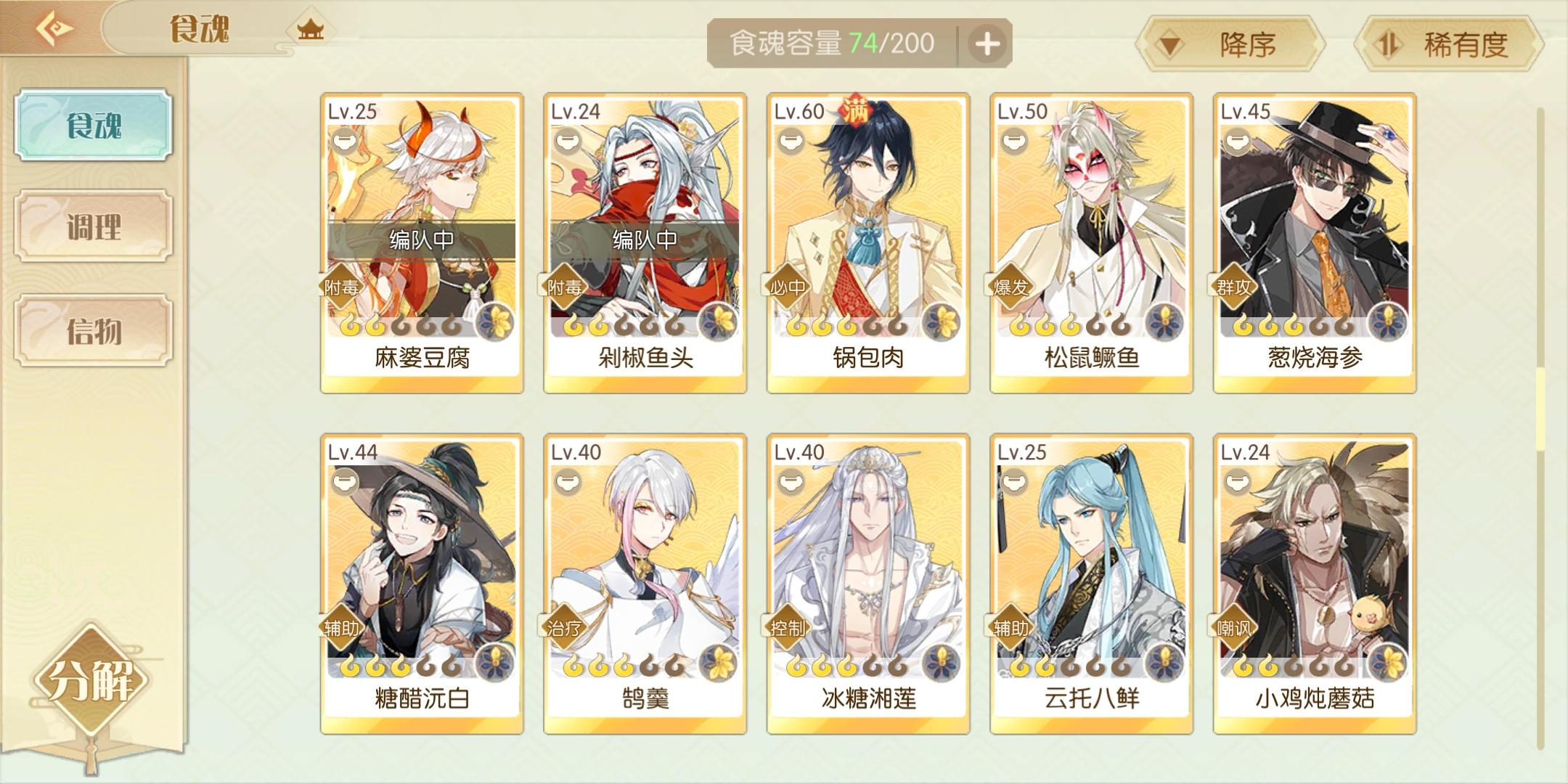The width and height of the screenshot is (1568, 784).
Task: Select the 松鼠鳜鱼 character card
Action: click(1091, 243)
